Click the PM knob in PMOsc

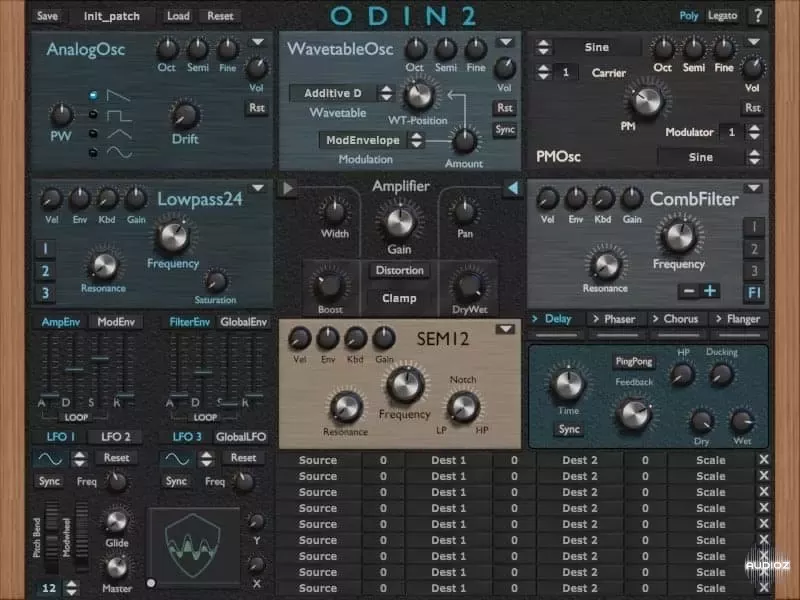click(x=646, y=100)
